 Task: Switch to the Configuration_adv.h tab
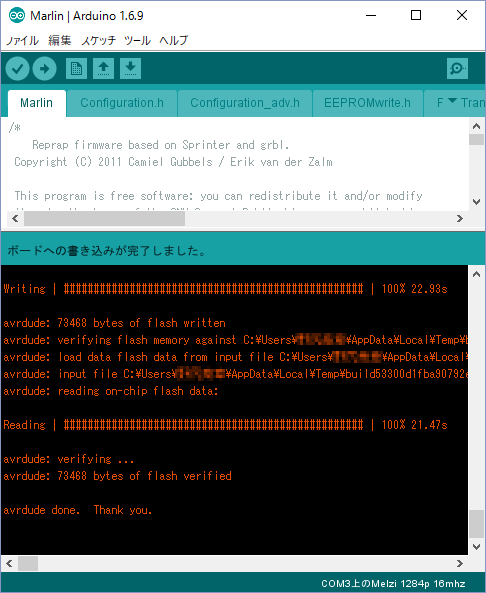coord(245,103)
